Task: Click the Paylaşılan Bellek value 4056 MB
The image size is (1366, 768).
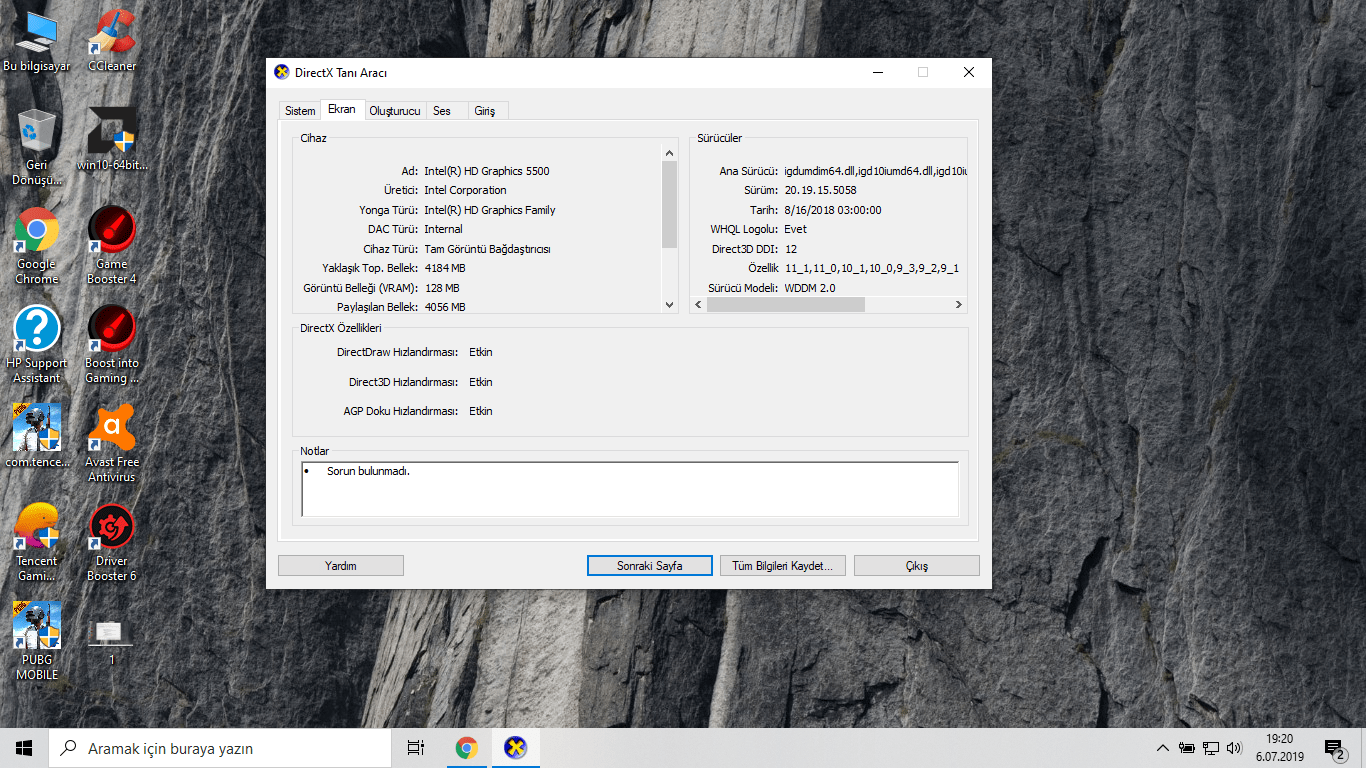Action: [445, 307]
